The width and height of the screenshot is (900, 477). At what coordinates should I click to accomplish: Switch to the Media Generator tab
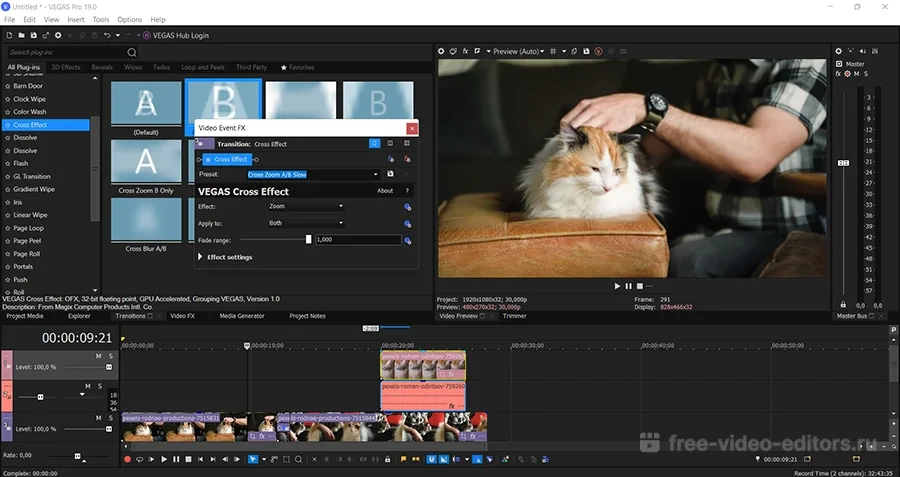(242, 316)
